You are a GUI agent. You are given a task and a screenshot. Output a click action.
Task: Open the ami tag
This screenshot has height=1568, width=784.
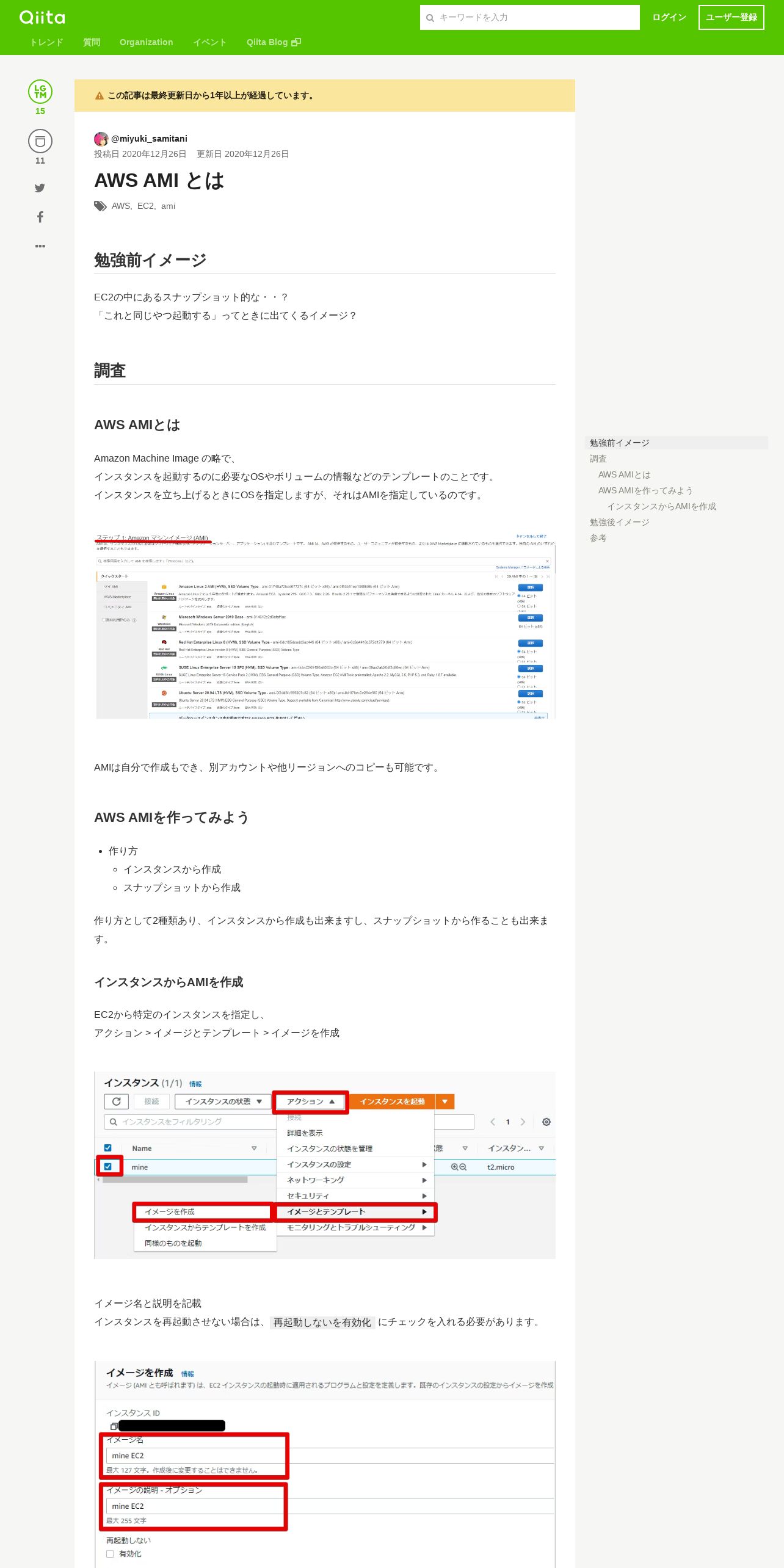(168, 206)
